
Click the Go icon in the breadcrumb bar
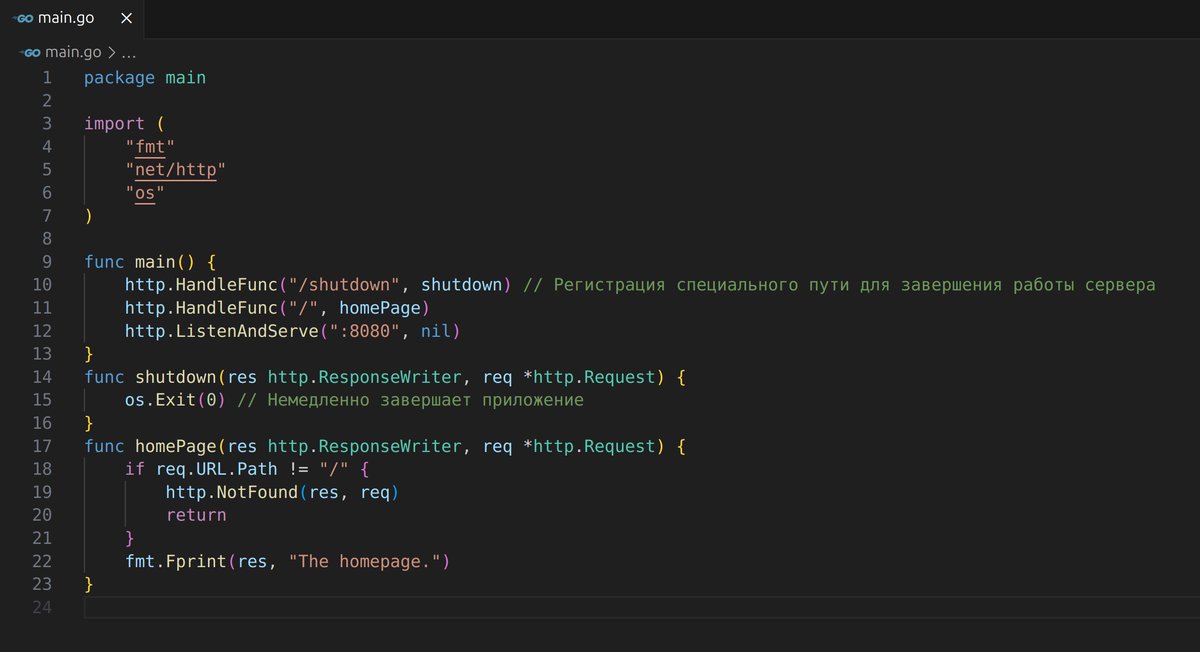tap(30, 53)
